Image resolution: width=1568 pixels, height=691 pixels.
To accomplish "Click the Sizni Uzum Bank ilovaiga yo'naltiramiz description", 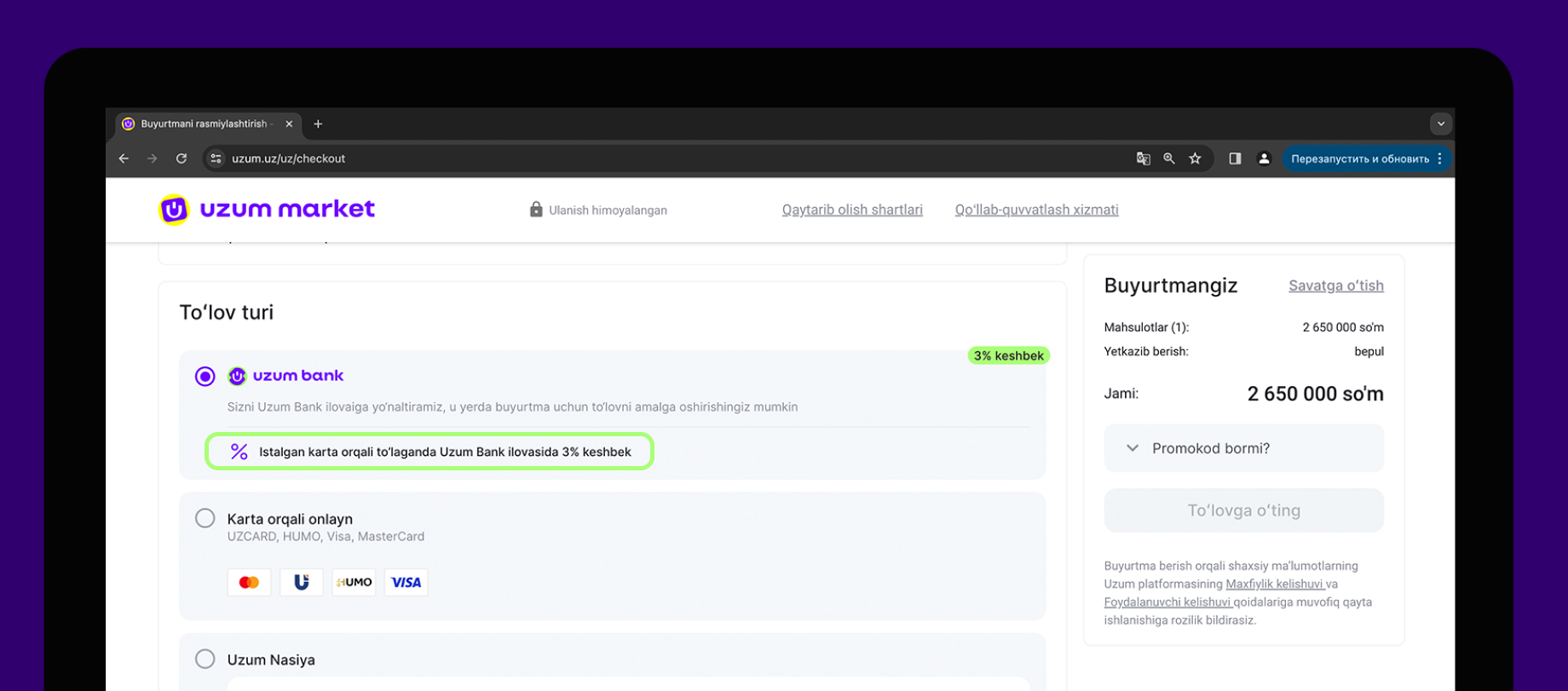I will (512, 407).
